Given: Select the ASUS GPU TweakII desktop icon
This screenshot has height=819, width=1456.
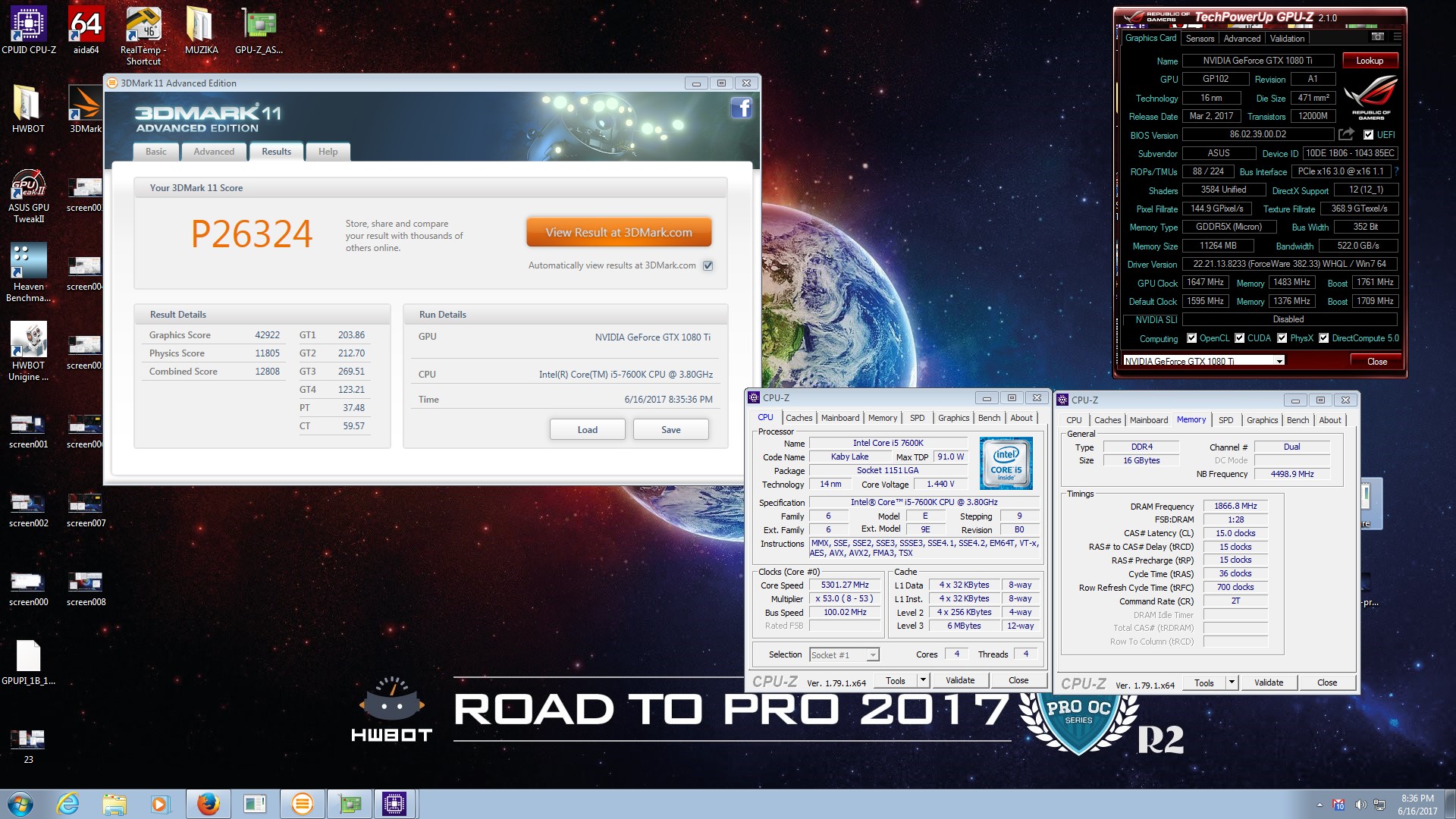Looking at the screenshot, I should point(28,196).
